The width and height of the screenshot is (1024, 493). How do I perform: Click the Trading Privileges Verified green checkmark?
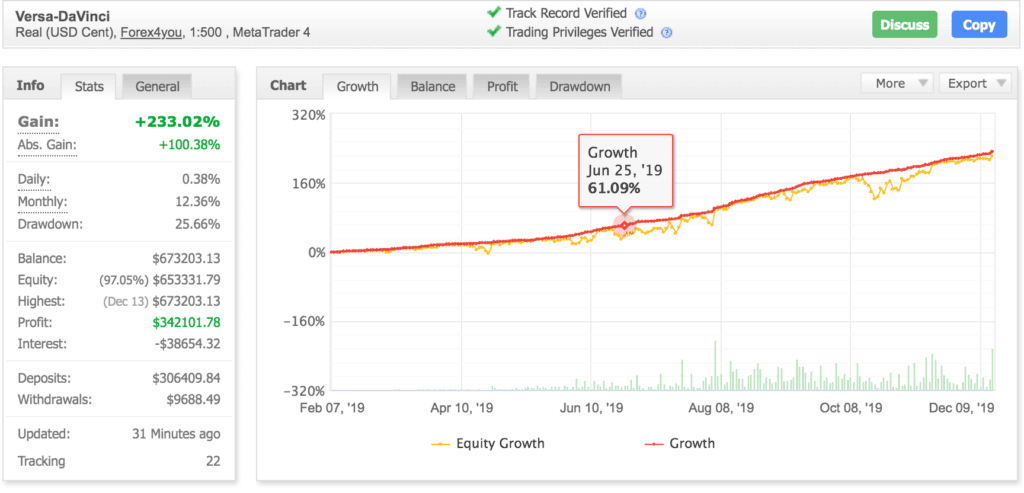click(x=493, y=32)
